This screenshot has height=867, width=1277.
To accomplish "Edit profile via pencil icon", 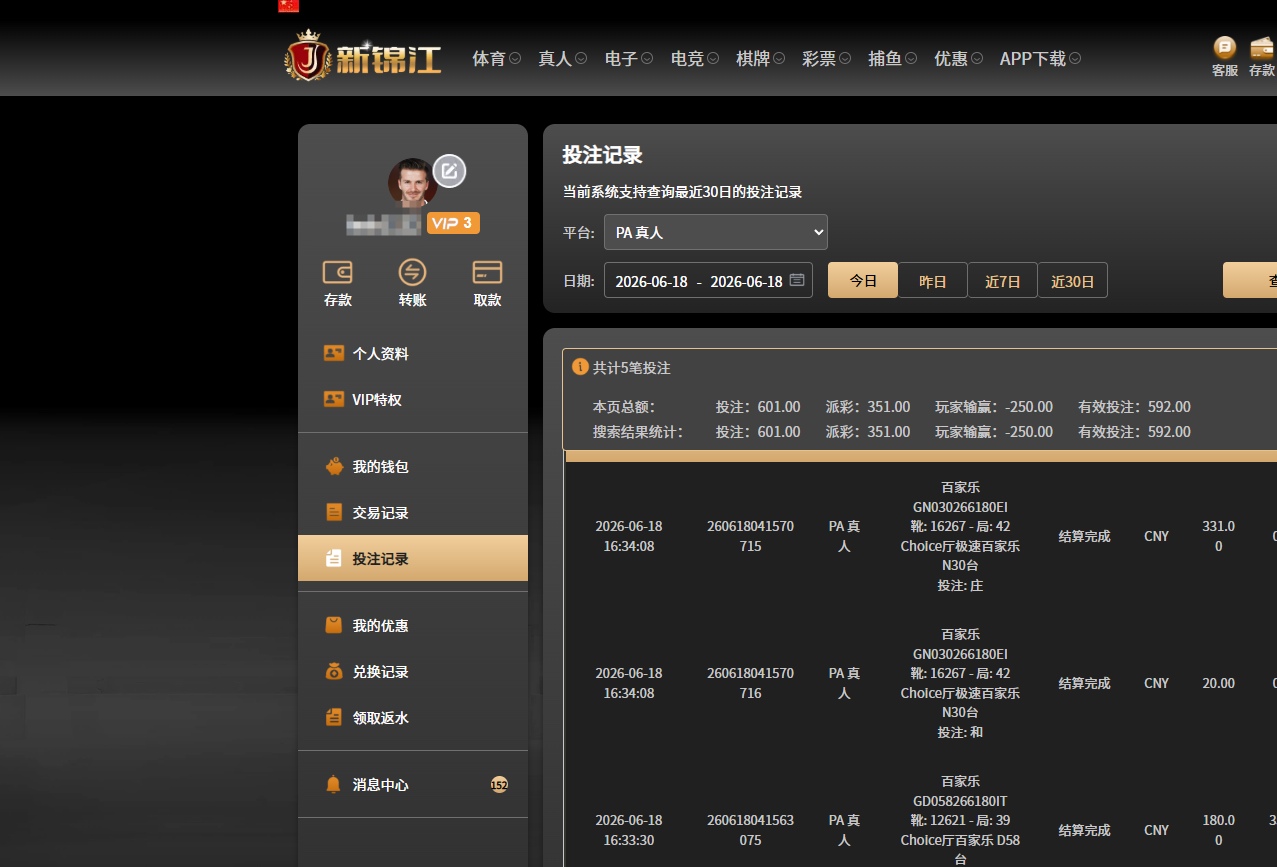I will 450,171.
